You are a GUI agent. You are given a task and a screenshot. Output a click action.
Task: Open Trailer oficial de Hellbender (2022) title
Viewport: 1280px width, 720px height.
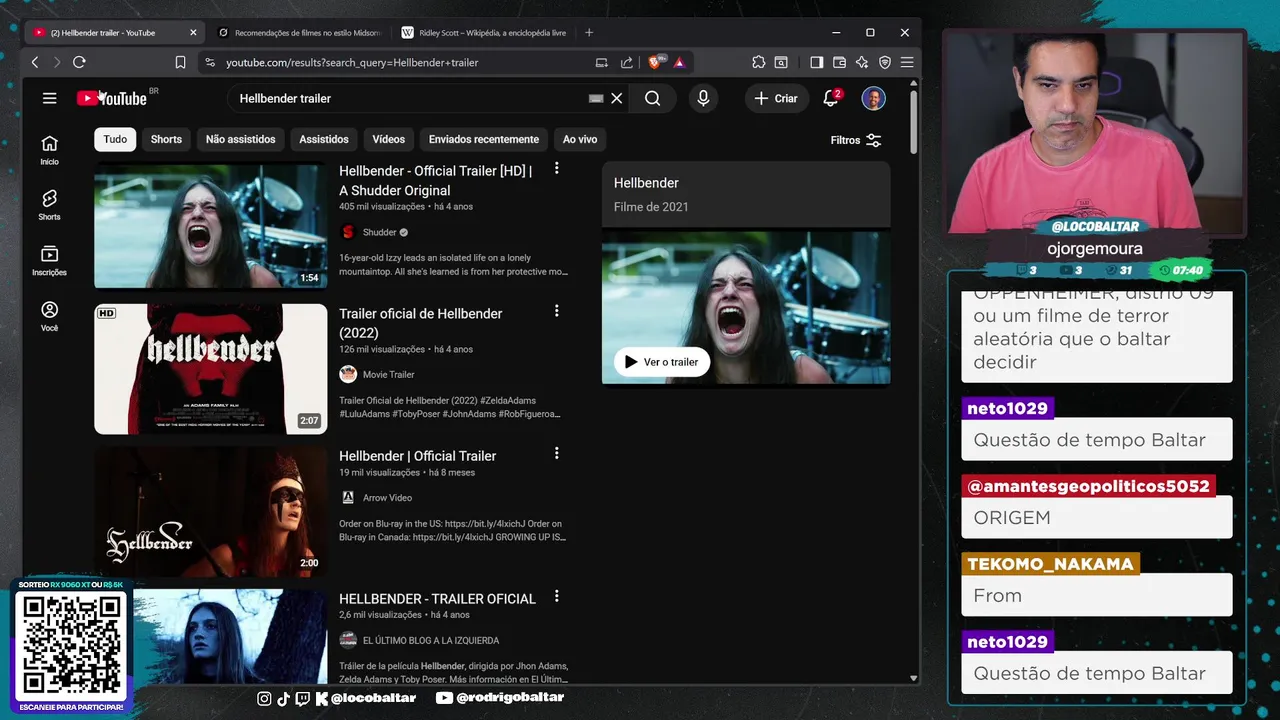coord(420,323)
